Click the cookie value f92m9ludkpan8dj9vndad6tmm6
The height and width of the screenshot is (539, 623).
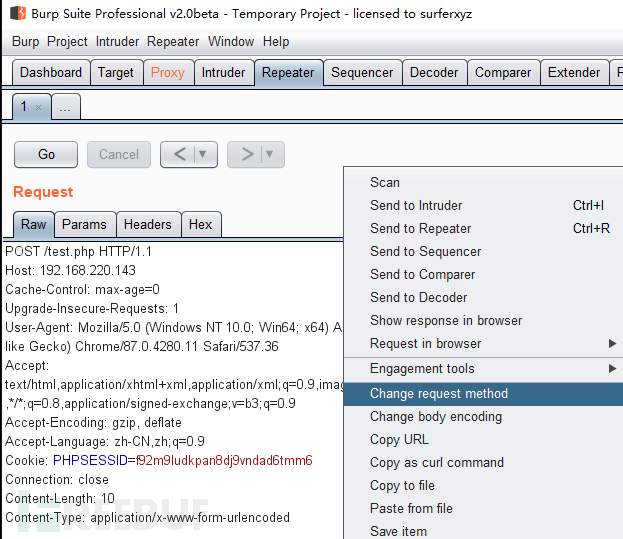coord(224,460)
